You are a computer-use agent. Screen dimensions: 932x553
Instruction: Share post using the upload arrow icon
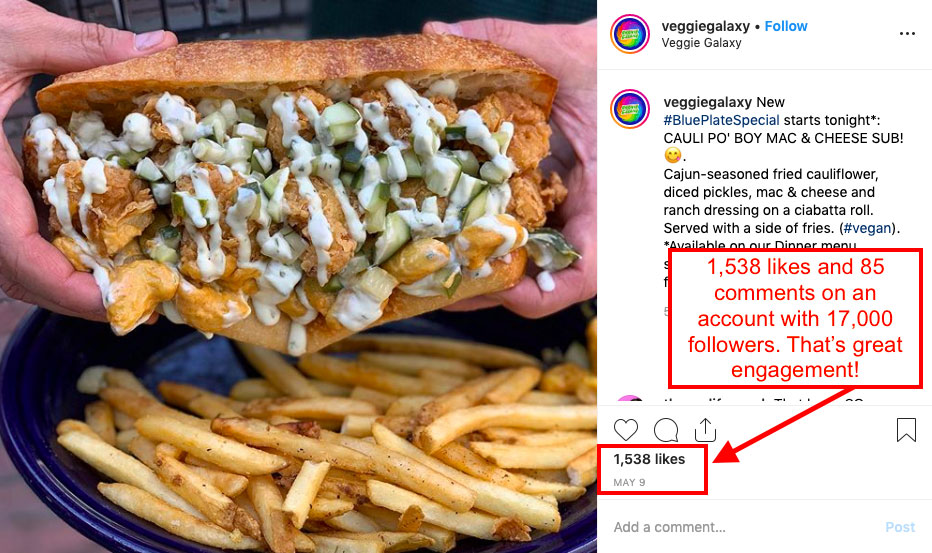click(705, 430)
